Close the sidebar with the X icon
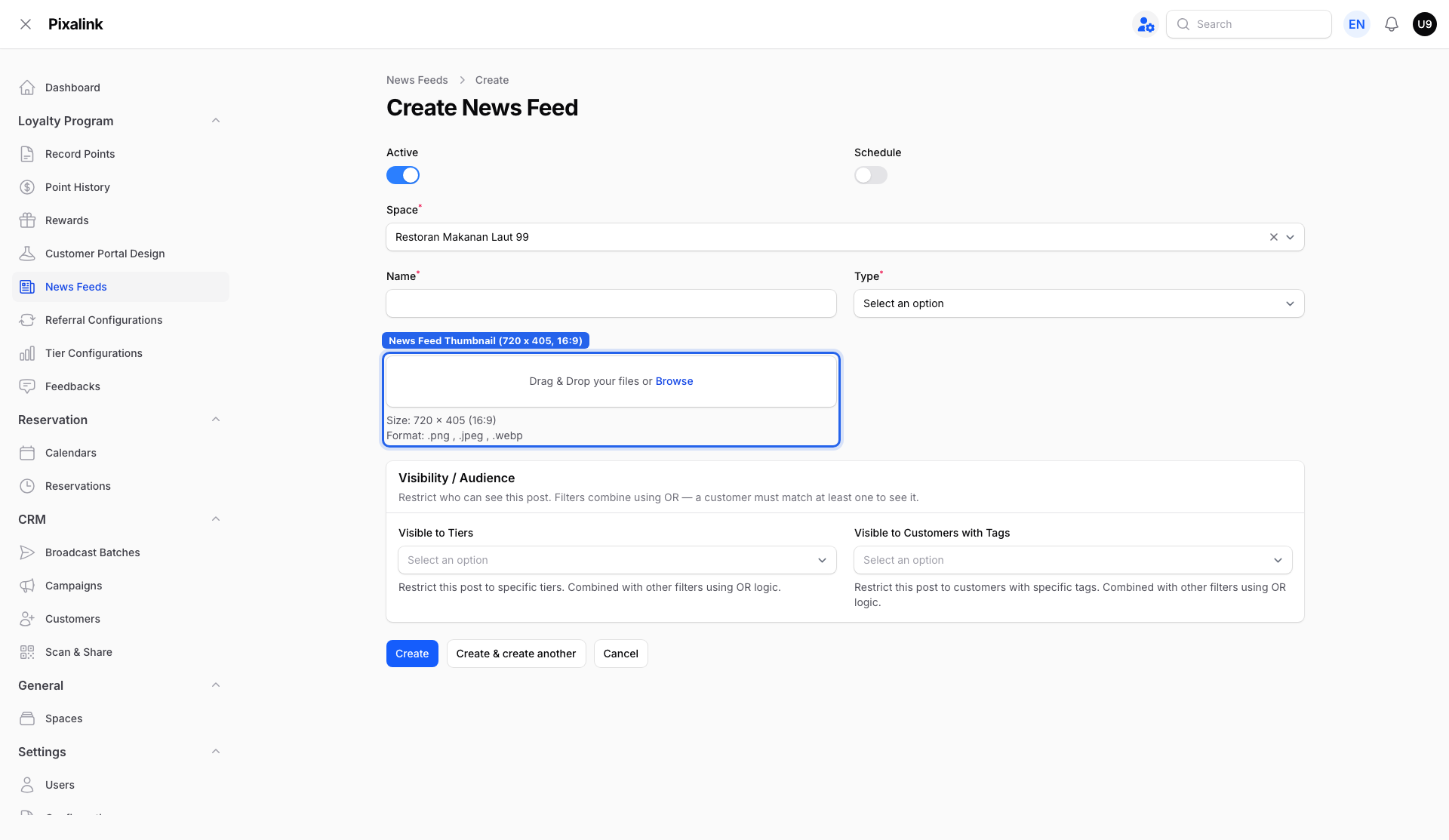The height and width of the screenshot is (840, 1449). tap(26, 24)
